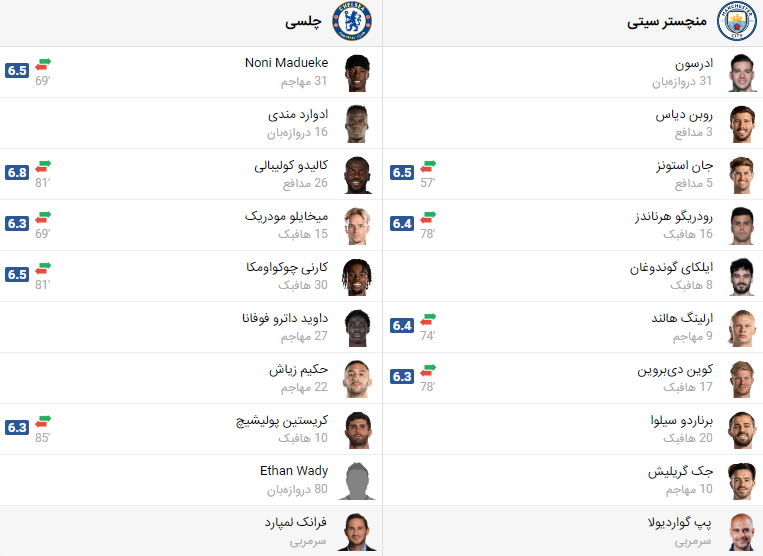Click the substitution icon next to ارلینگ هالند

pos(428,319)
